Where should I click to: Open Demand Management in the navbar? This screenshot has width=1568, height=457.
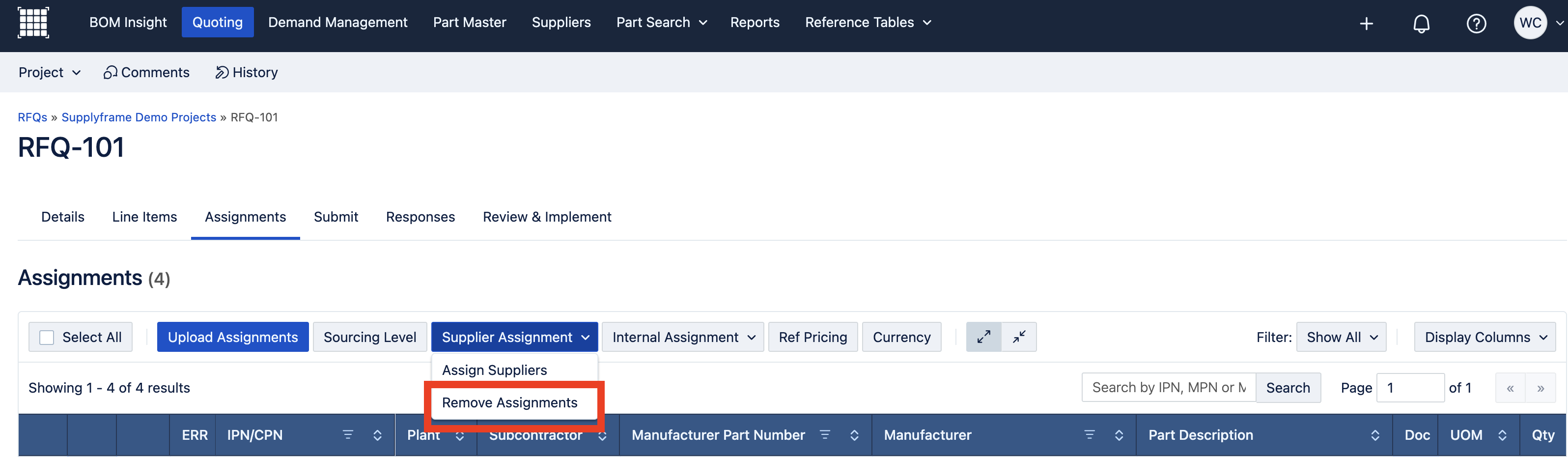point(338,23)
